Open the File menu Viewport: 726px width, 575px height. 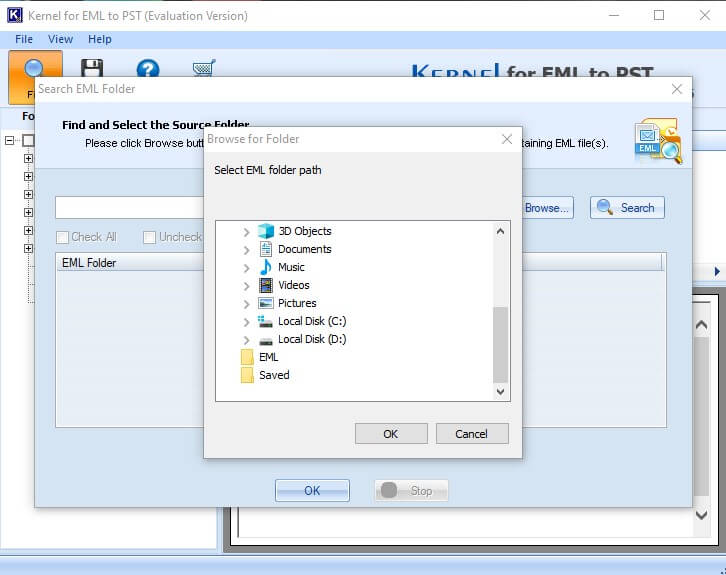coord(24,39)
